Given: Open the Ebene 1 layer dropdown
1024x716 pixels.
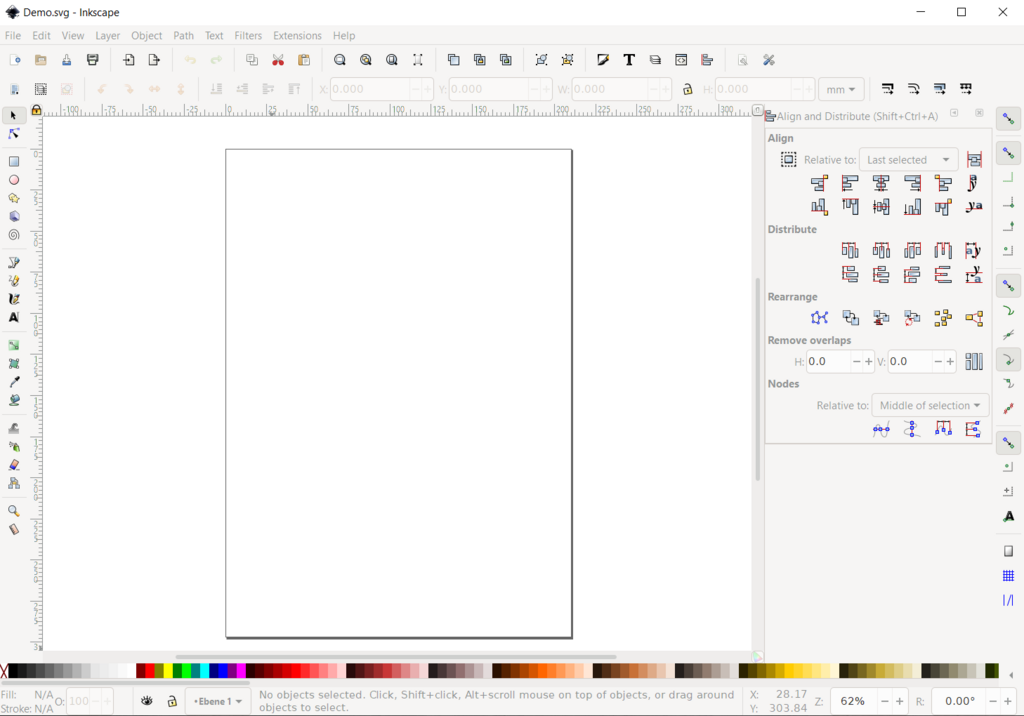Looking at the screenshot, I should 217,701.
